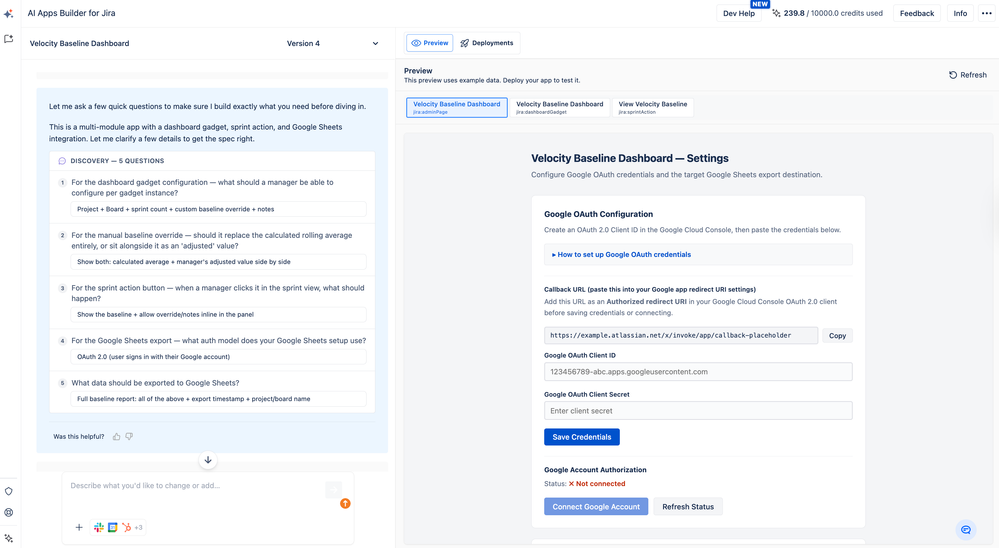The height and width of the screenshot is (548, 999).
Task: Click answer 'Full baseline report' box
Action: pyautogui.click(x=218, y=399)
